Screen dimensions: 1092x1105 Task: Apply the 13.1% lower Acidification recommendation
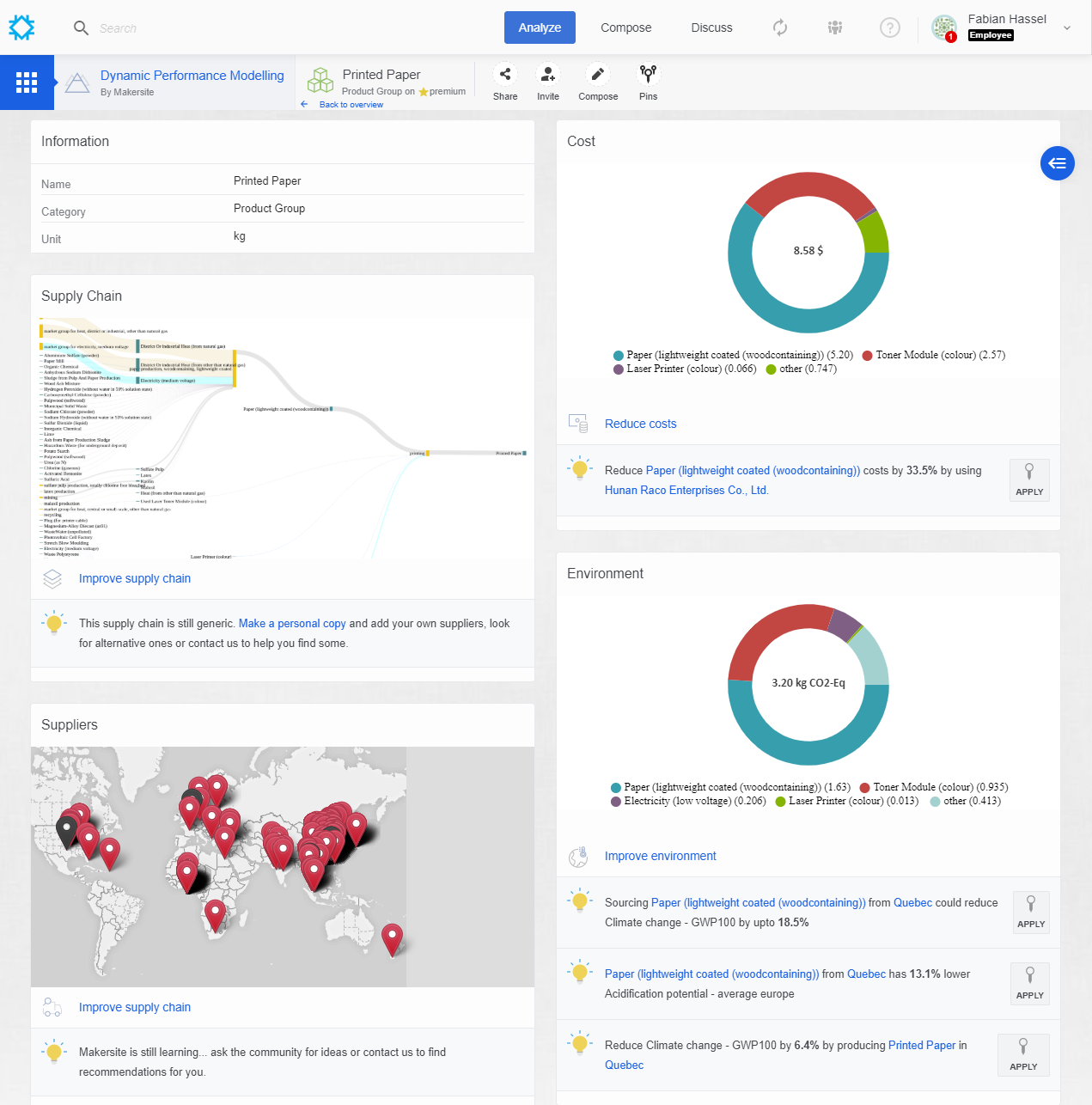(1030, 984)
